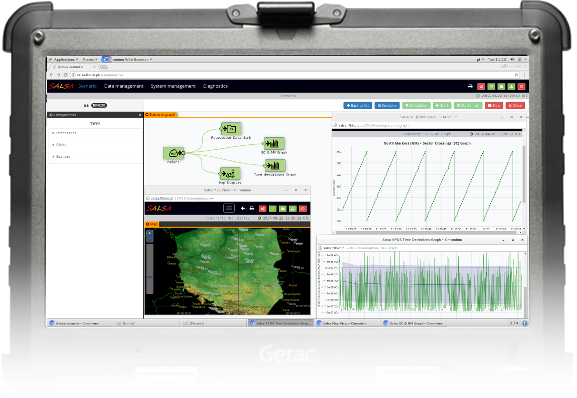
Task: Click the map zoom slider track
Action: (150, 269)
